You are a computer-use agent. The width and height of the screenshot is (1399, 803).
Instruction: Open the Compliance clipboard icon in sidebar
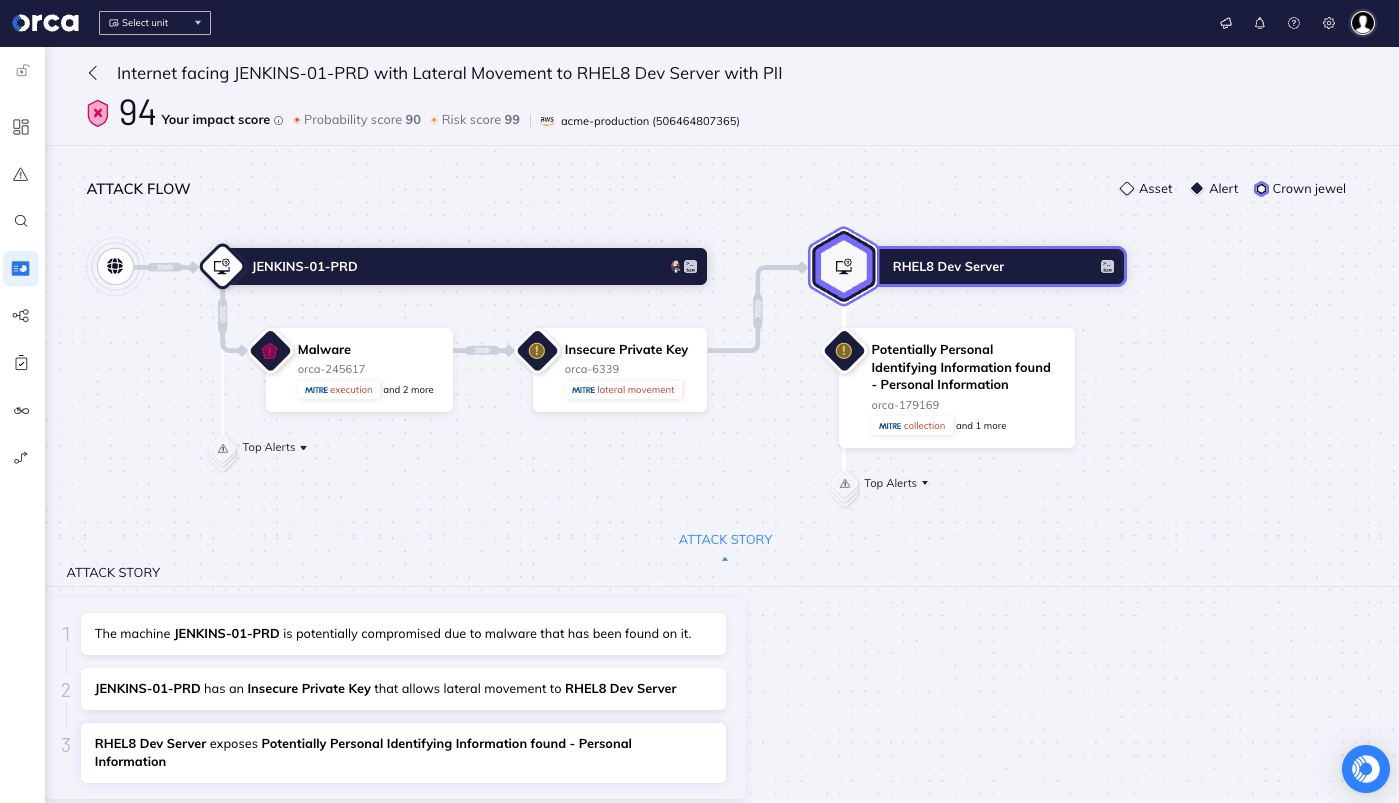coord(20,362)
